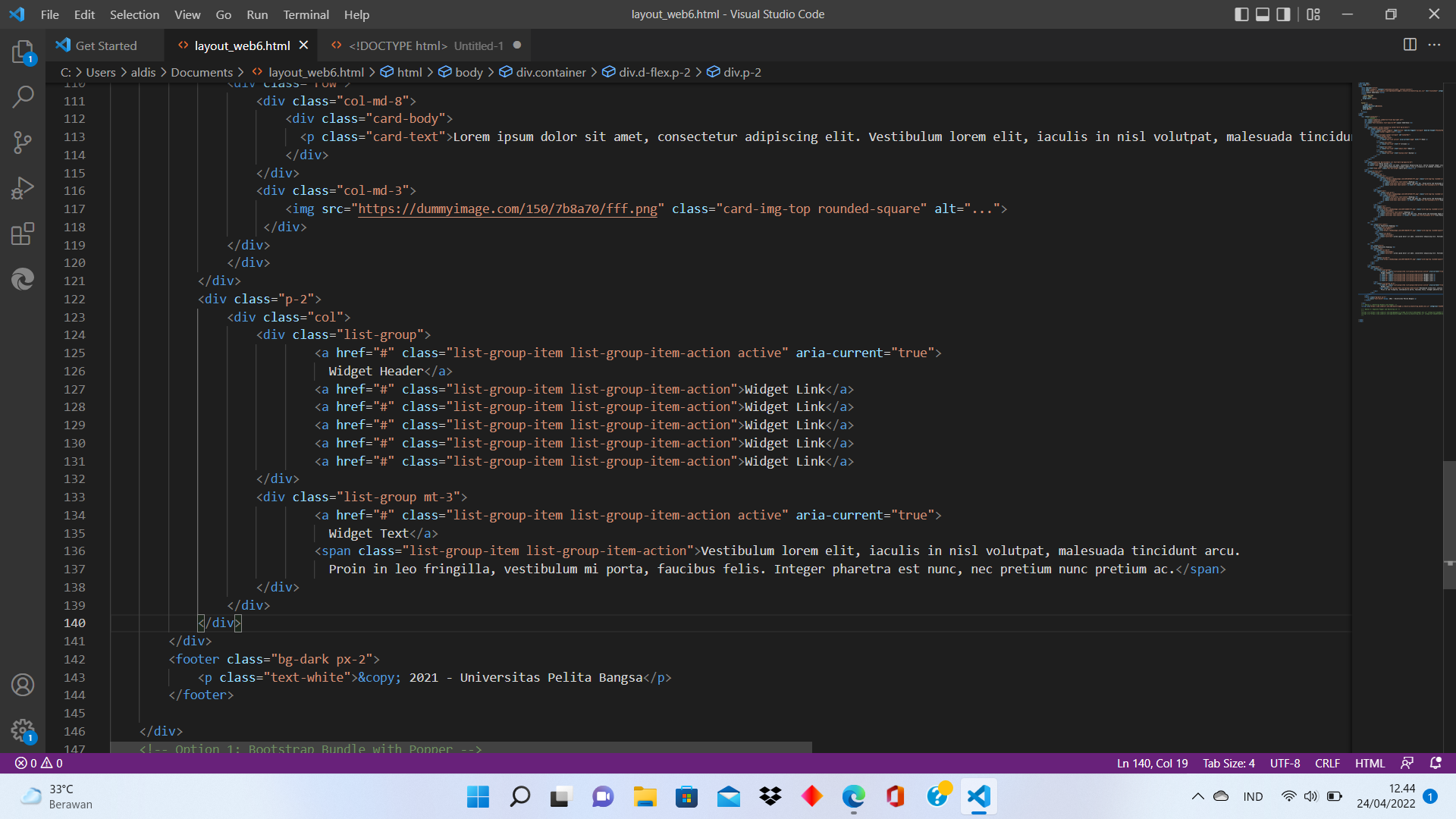Open the Manage gear menu
1456x819 pixels.
click(22, 730)
